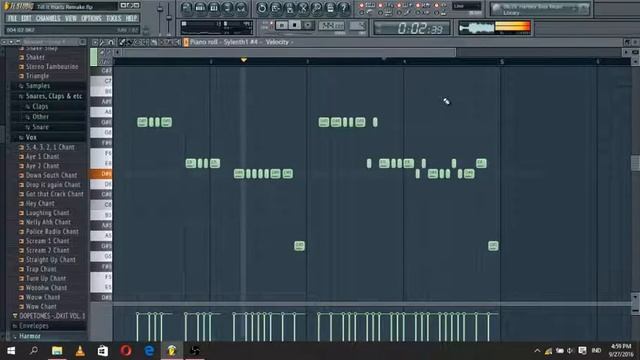This screenshot has height=360, width=640.
Task: Open the Line snap dropdown
Action: click(467, 6)
